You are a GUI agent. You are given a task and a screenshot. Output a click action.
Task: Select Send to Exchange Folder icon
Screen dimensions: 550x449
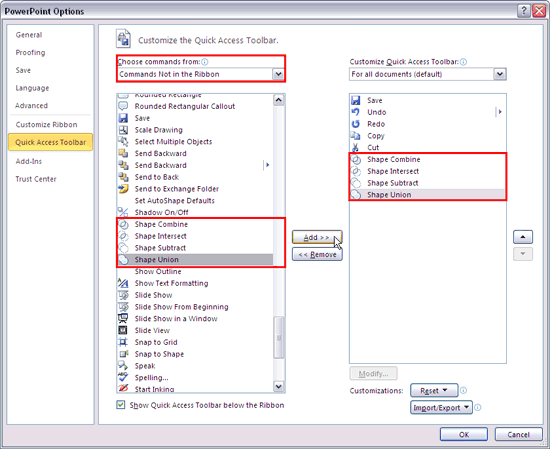[x=123, y=189]
